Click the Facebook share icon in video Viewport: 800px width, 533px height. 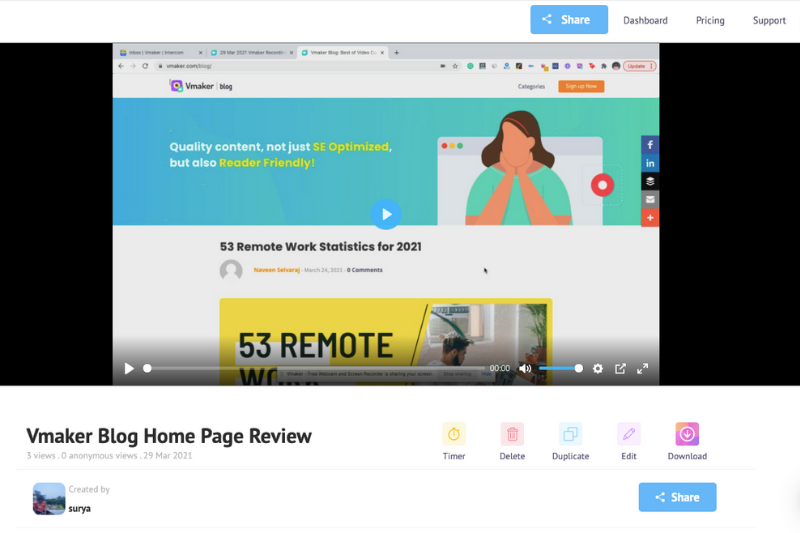pos(650,145)
